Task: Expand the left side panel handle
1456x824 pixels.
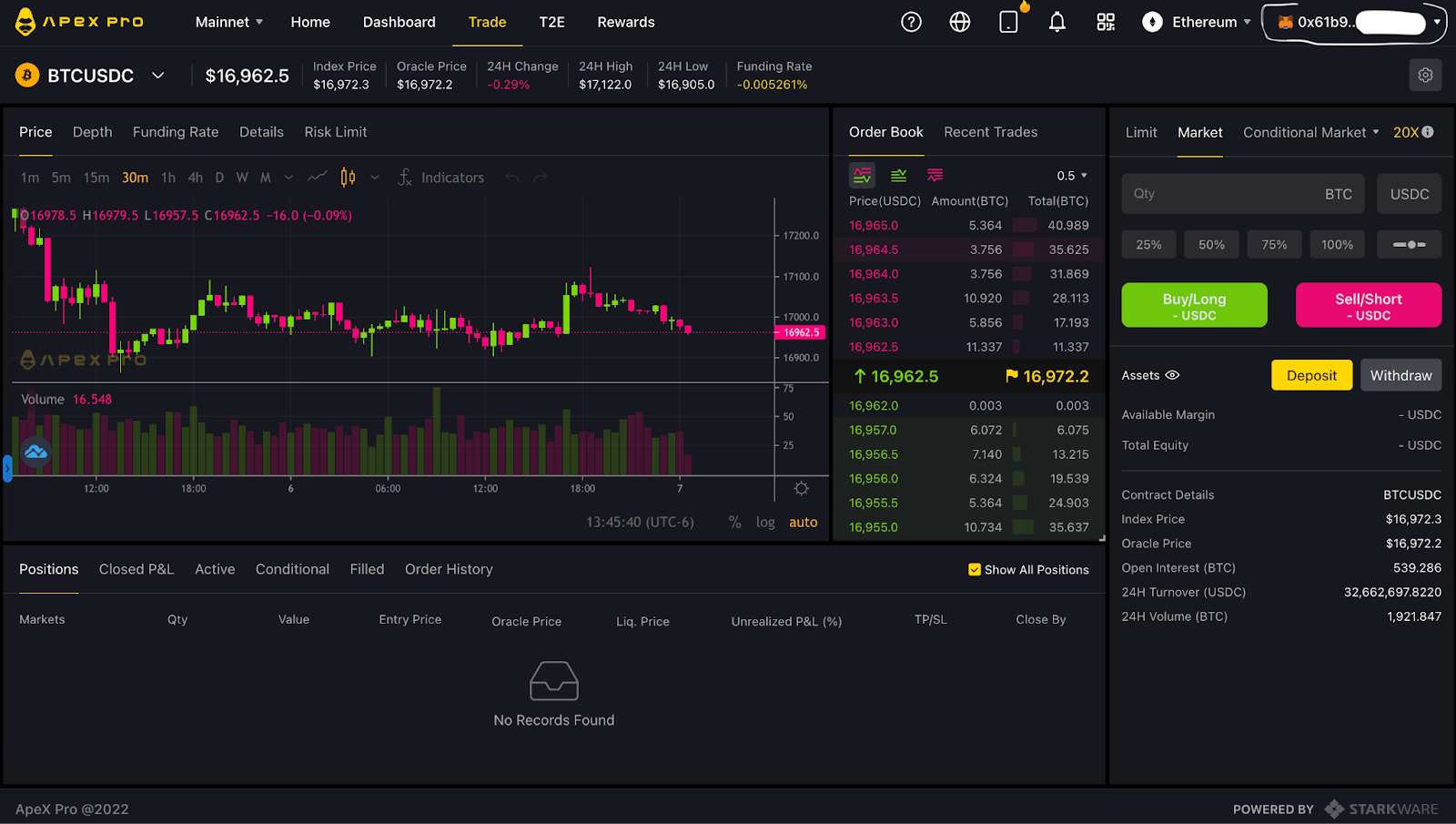Action: coord(7,468)
